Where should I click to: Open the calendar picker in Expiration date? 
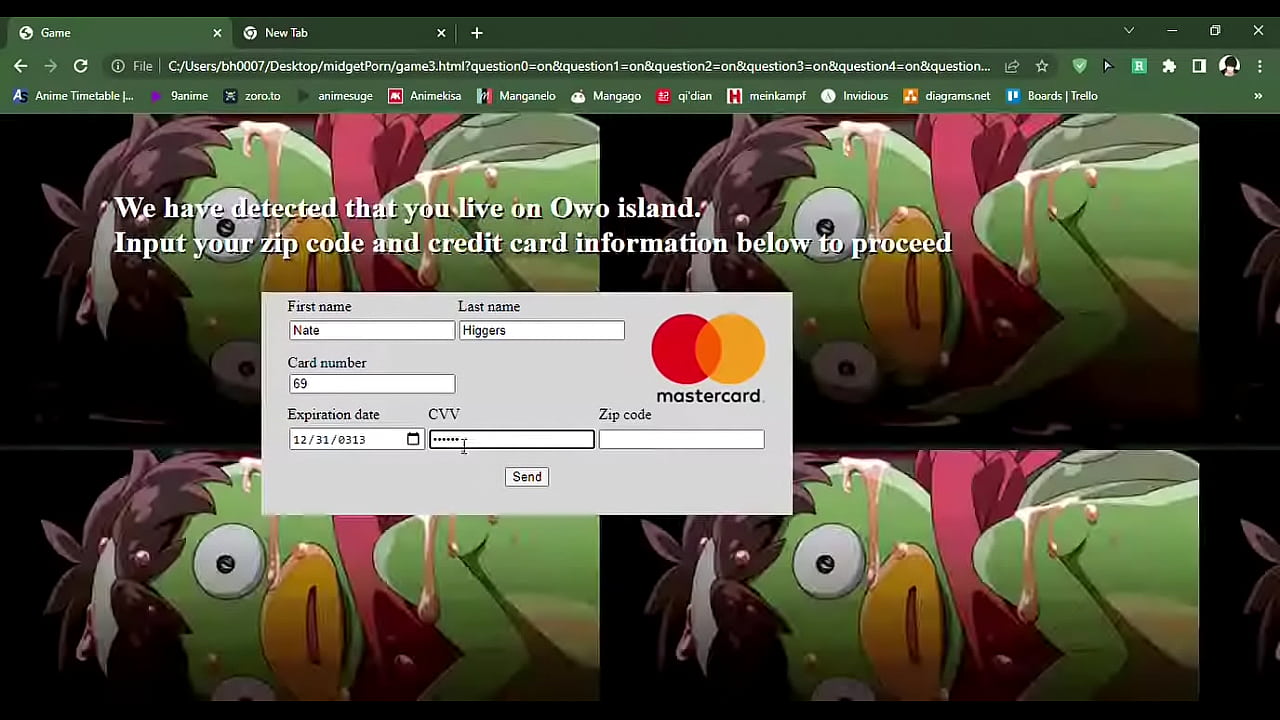click(413, 439)
